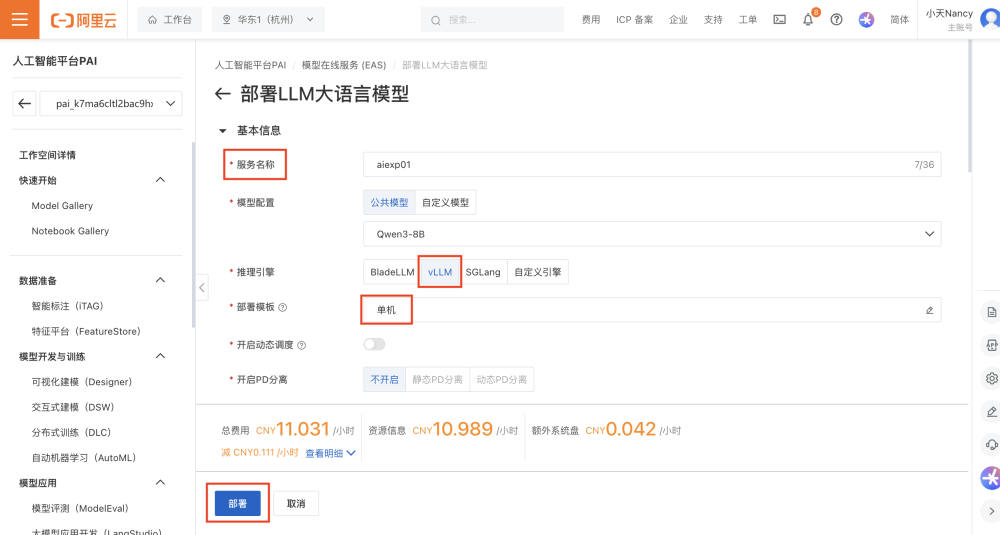Screen dimensions: 1000x535
Task: Open 交互式建模 (DSW)
Action: tap(73, 407)
